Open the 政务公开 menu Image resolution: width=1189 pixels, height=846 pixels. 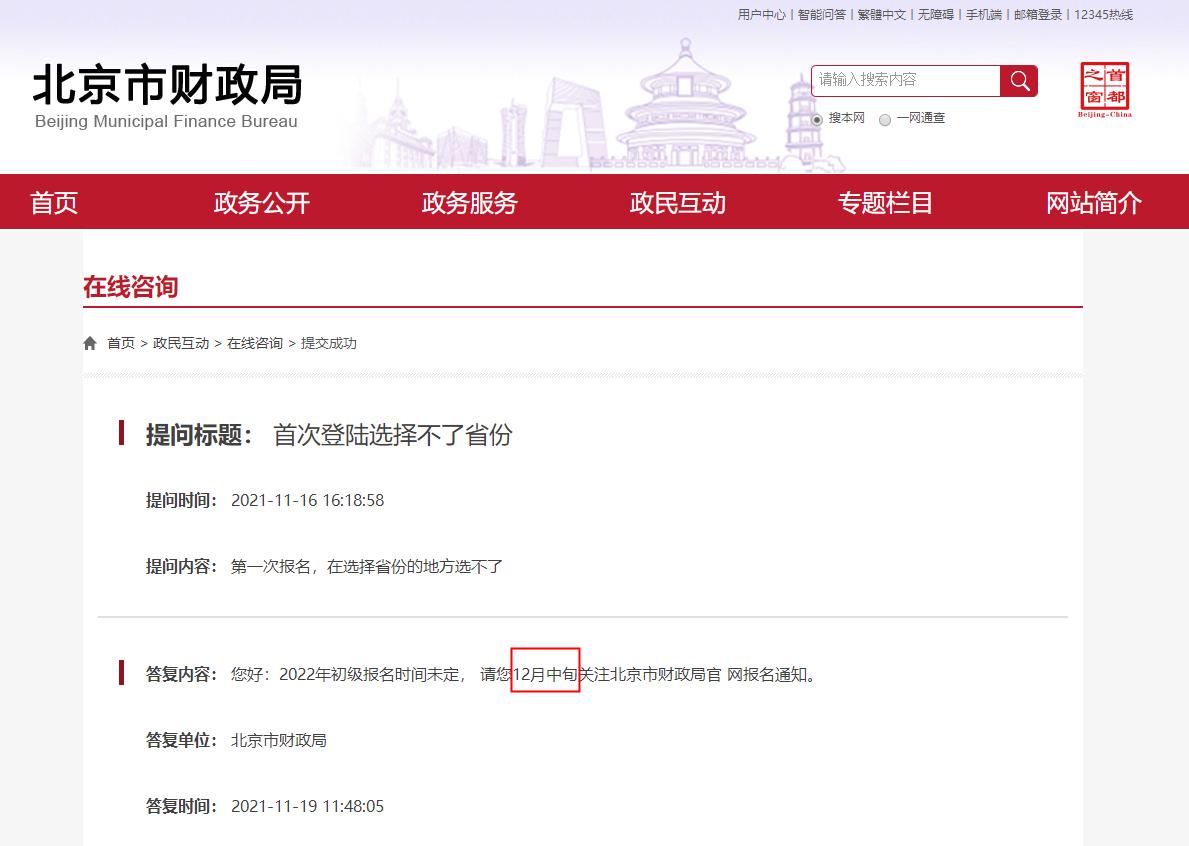pos(263,201)
